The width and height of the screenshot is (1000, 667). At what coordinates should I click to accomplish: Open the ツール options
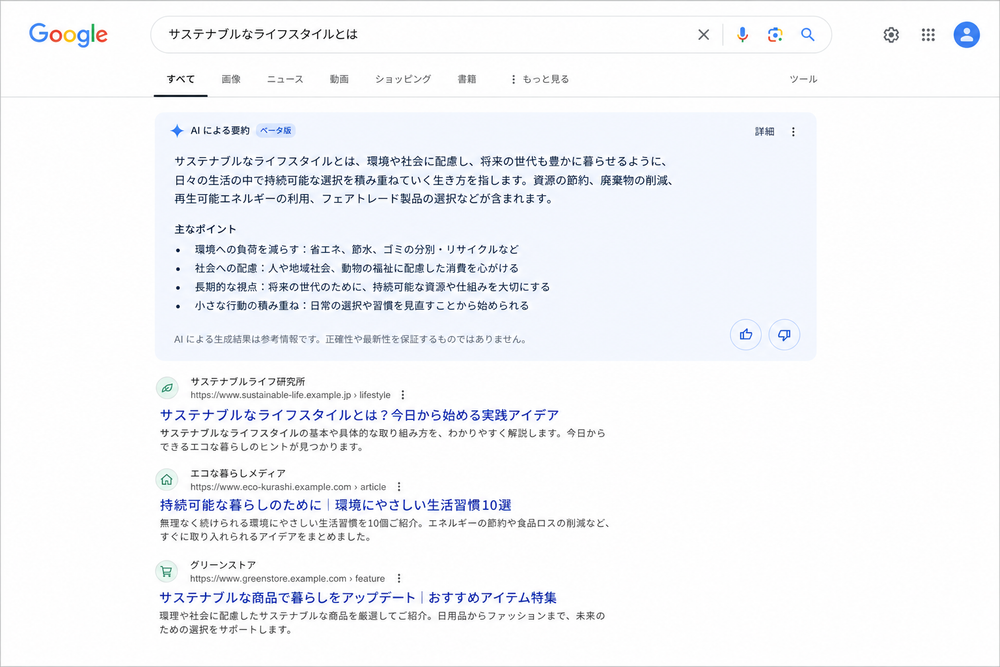(803, 79)
